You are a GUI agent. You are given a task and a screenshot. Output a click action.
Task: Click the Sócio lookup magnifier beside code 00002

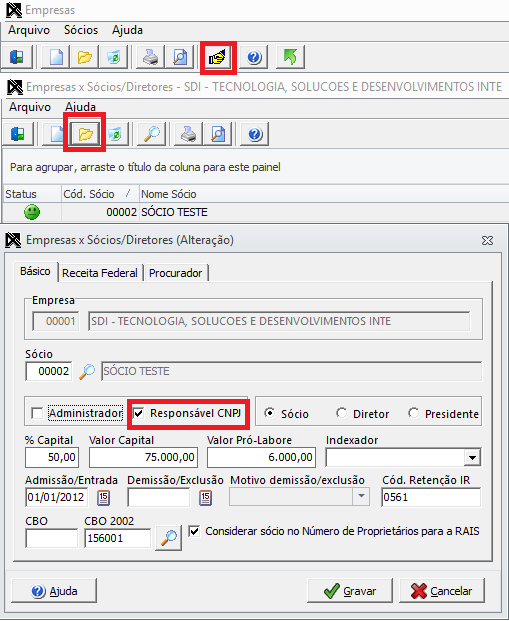(87, 371)
